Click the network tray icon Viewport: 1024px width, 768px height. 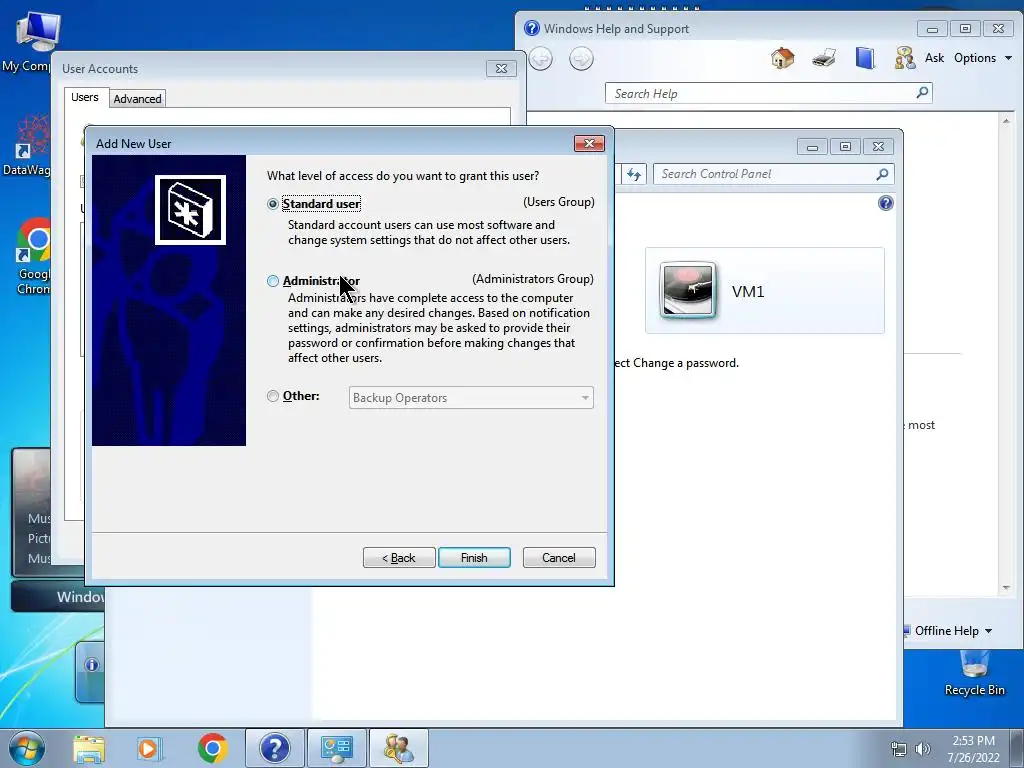tap(899, 749)
